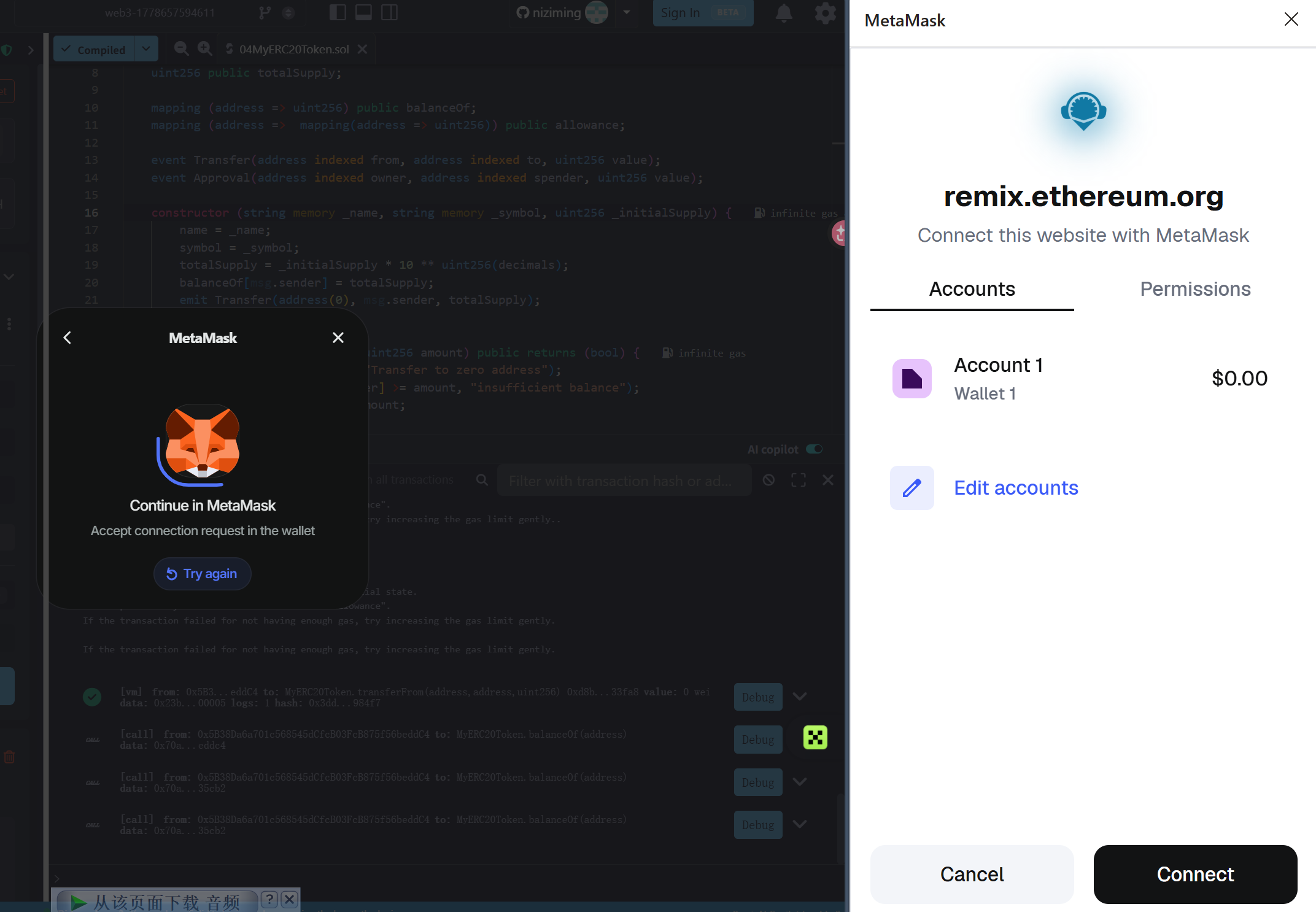The width and height of the screenshot is (1316, 912).
Task: Zoom in the editor font
Action: pos(204,48)
